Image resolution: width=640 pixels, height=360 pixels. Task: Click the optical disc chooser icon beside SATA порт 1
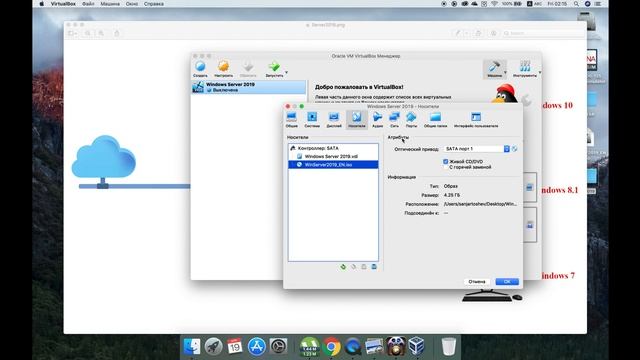click(x=515, y=149)
